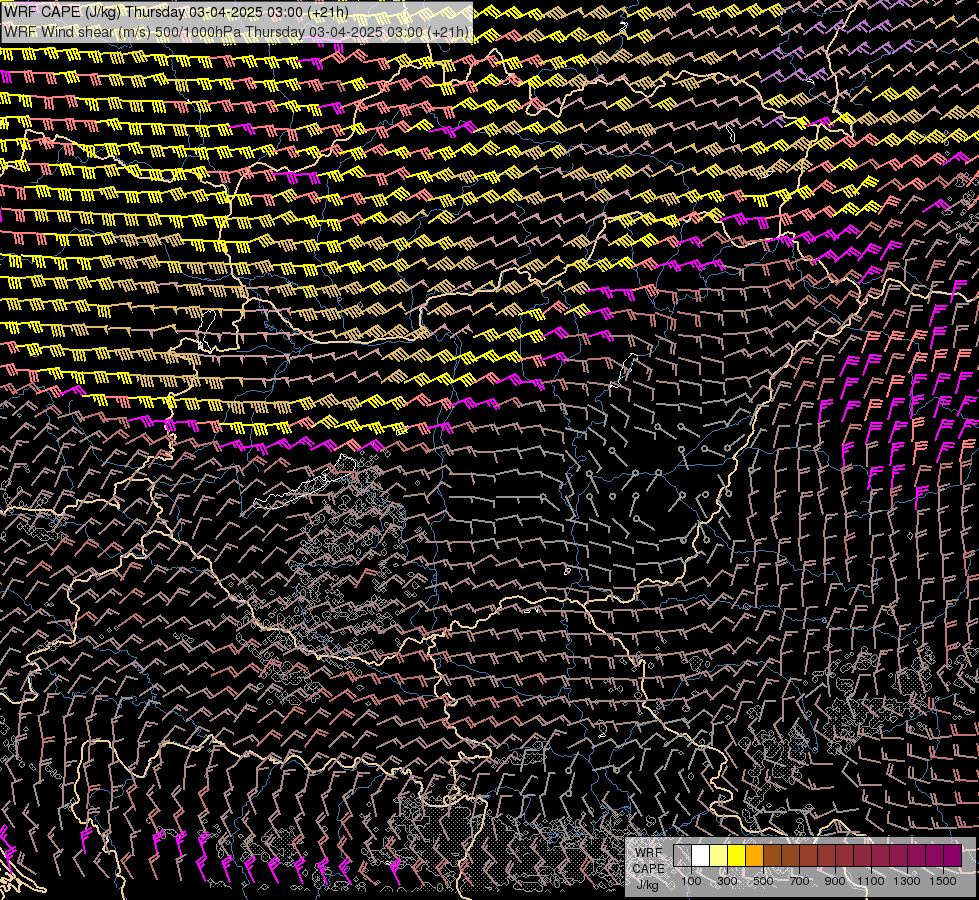Click the 1300 label on the legend

click(907, 881)
